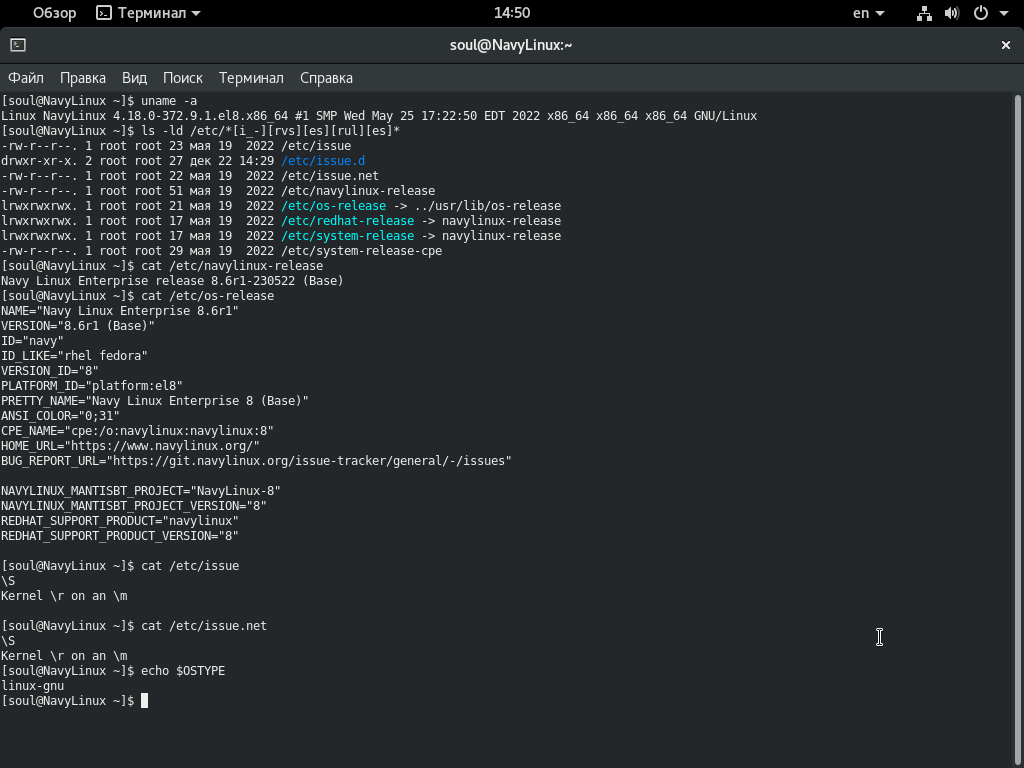The width and height of the screenshot is (1024, 768).
Task: Click the /etc/system-release symlink name
Action: click(x=347, y=236)
